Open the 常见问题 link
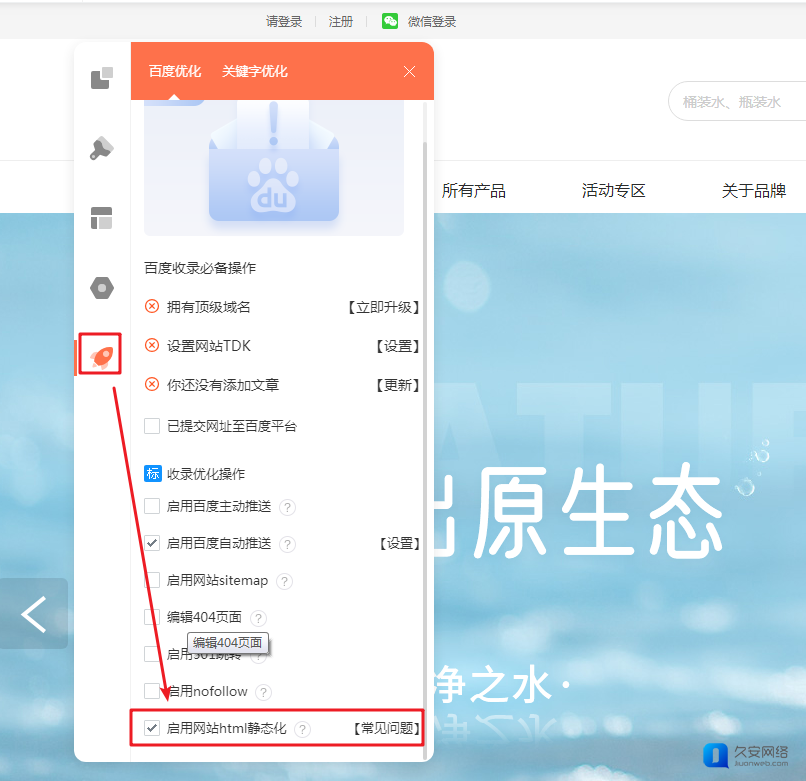Image resolution: width=806 pixels, height=781 pixels. click(x=386, y=728)
